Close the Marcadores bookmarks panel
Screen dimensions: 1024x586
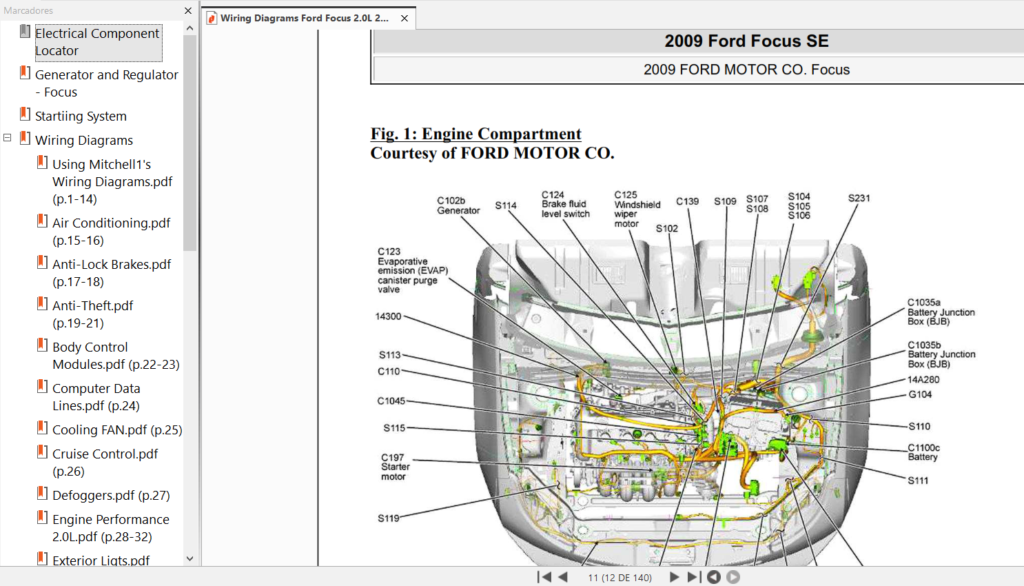coord(188,10)
